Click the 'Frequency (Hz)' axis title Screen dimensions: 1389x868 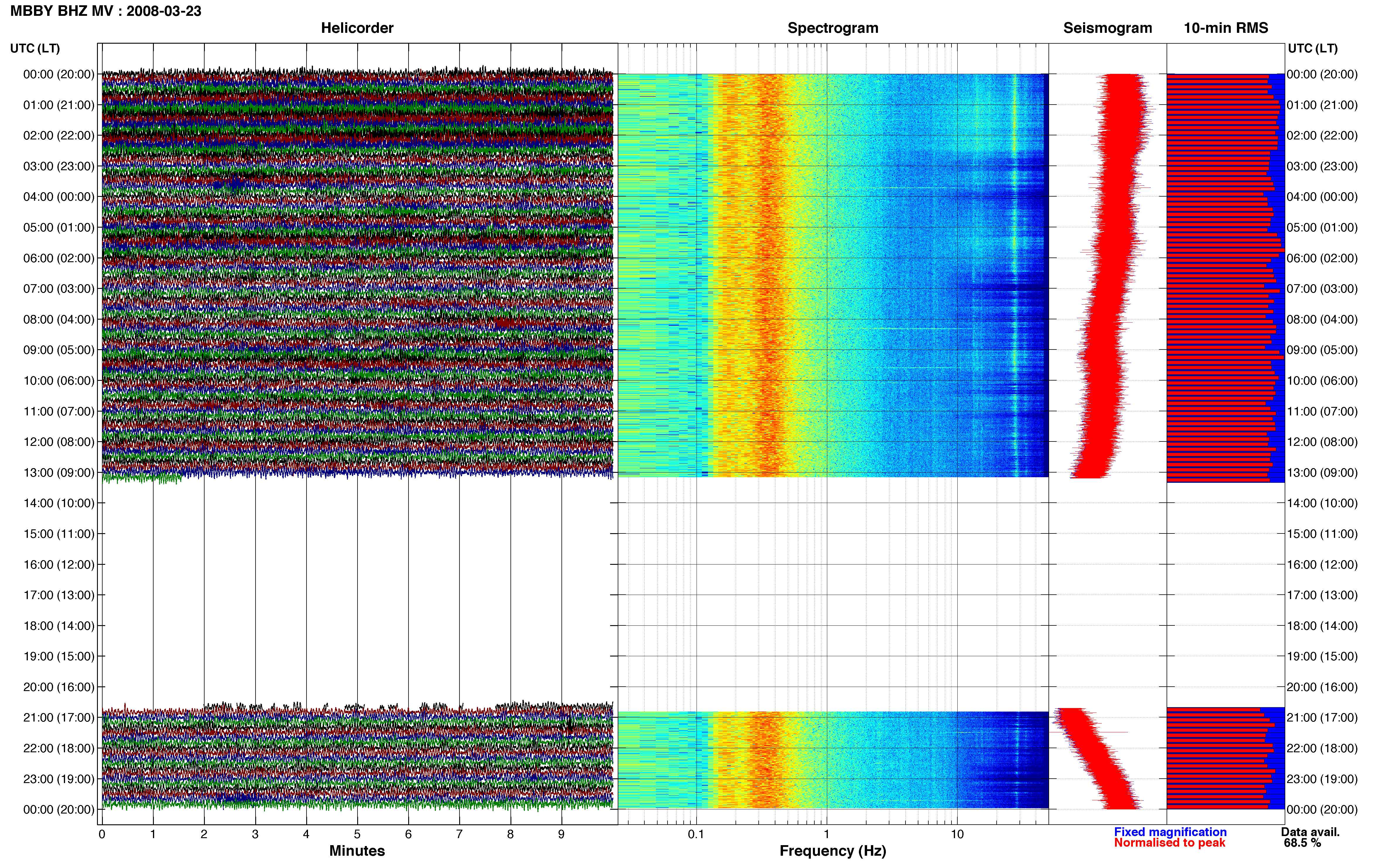pyautogui.click(x=833, y=851)
